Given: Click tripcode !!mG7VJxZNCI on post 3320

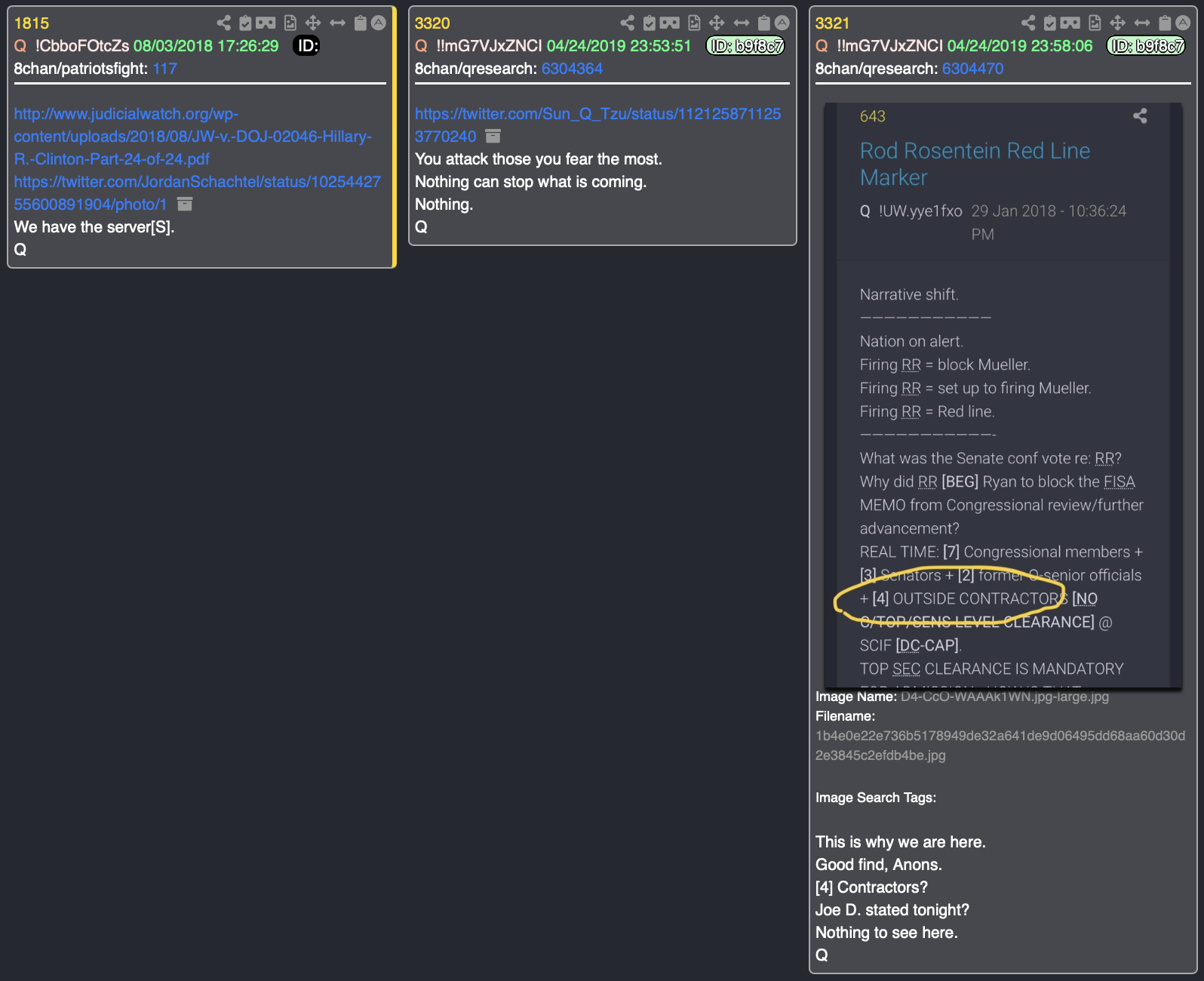Looking at the screenshot, I should pyautogui.click(x=489, y=46).
